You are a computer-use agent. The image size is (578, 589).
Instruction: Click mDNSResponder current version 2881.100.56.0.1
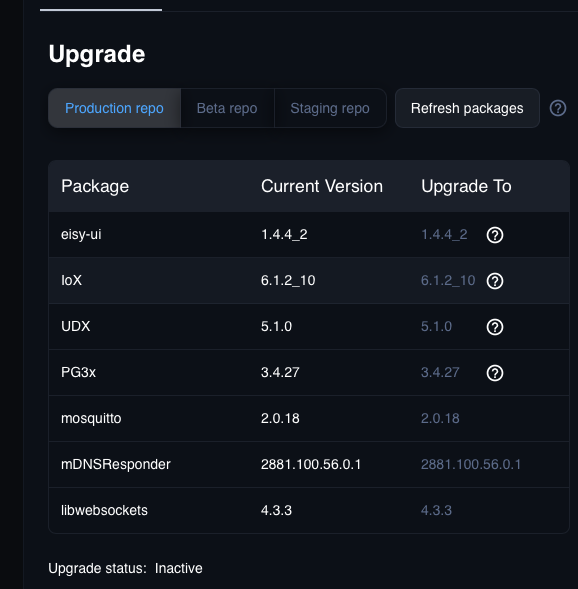point(311,465)
